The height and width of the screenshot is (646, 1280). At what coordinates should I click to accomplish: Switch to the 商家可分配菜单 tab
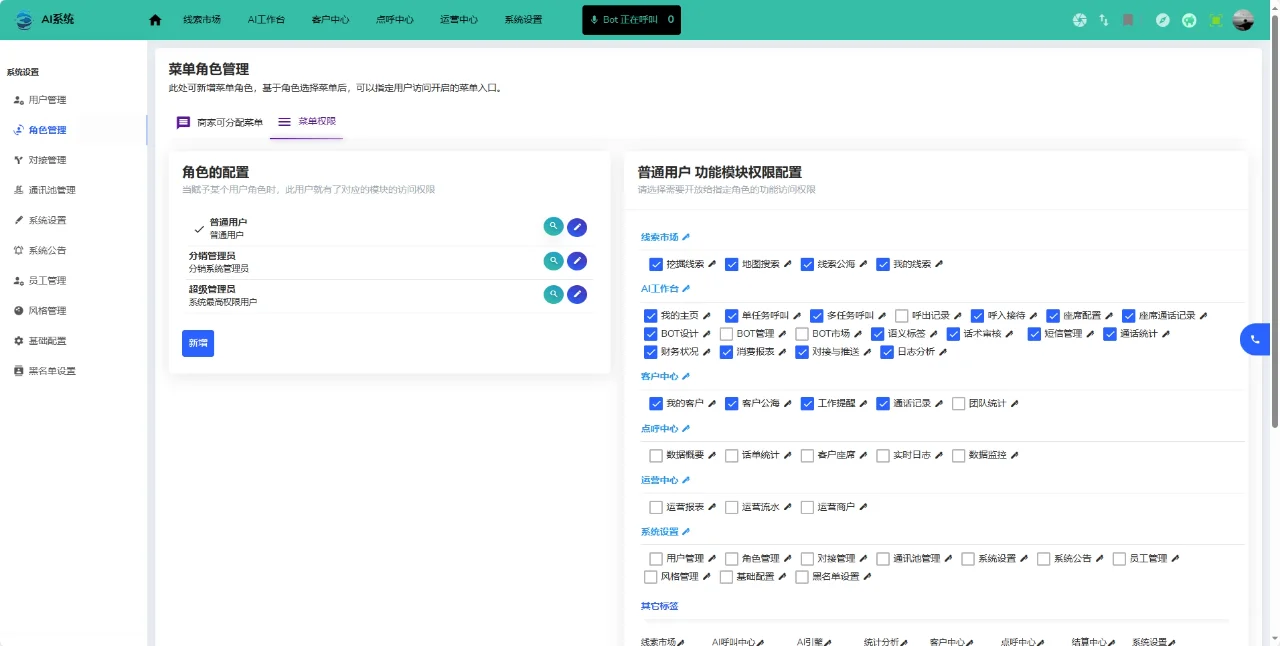[x=220, y=122]
